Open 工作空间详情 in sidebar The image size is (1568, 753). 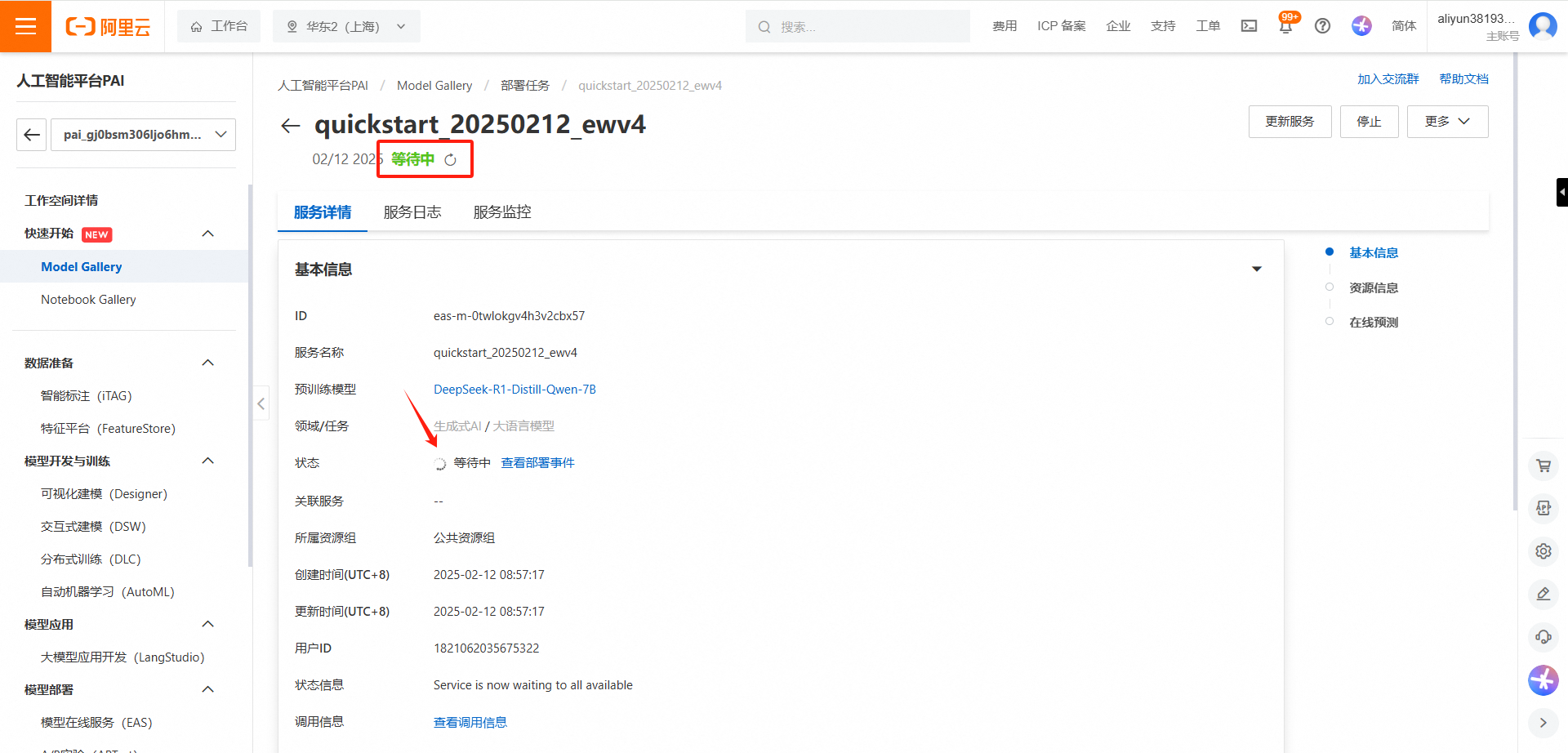pos(61,201)
